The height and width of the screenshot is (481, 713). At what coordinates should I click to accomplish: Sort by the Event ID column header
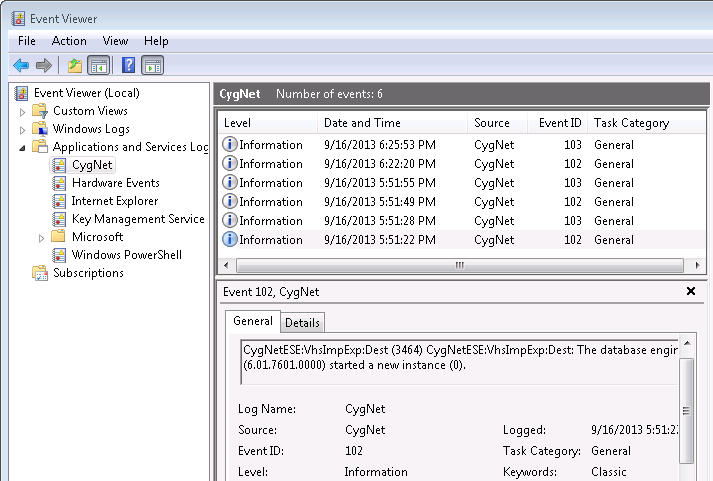coord(557,123)
